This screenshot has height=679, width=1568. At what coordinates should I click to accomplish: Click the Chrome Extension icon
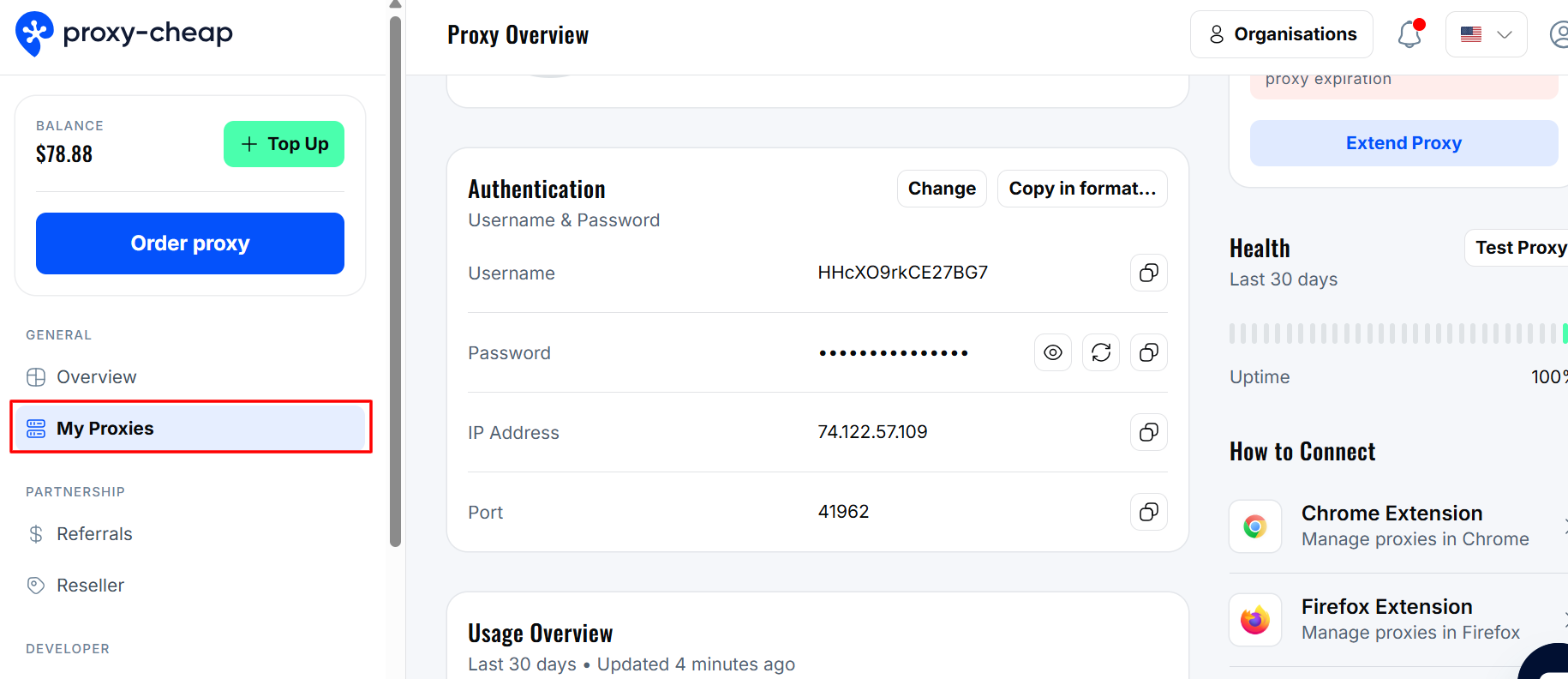click(1255, 526)
